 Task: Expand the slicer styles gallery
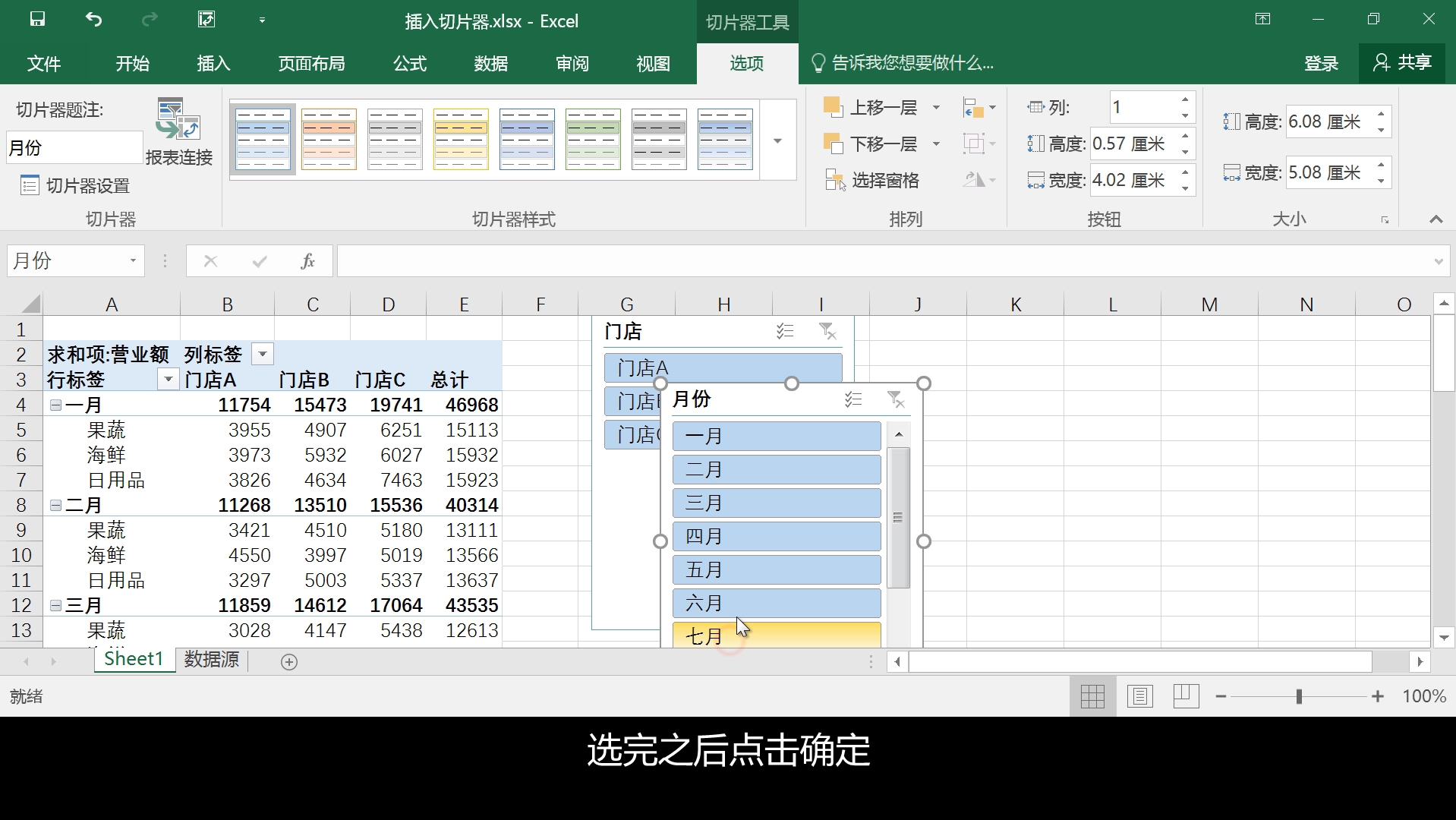point(777,140)
